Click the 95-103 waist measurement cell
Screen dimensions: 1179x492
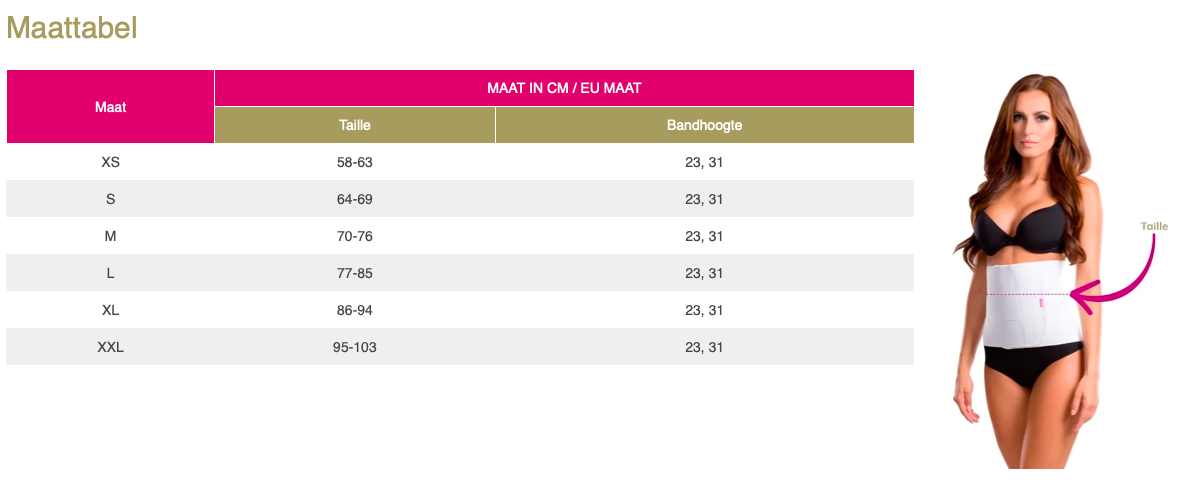point(355,347)
